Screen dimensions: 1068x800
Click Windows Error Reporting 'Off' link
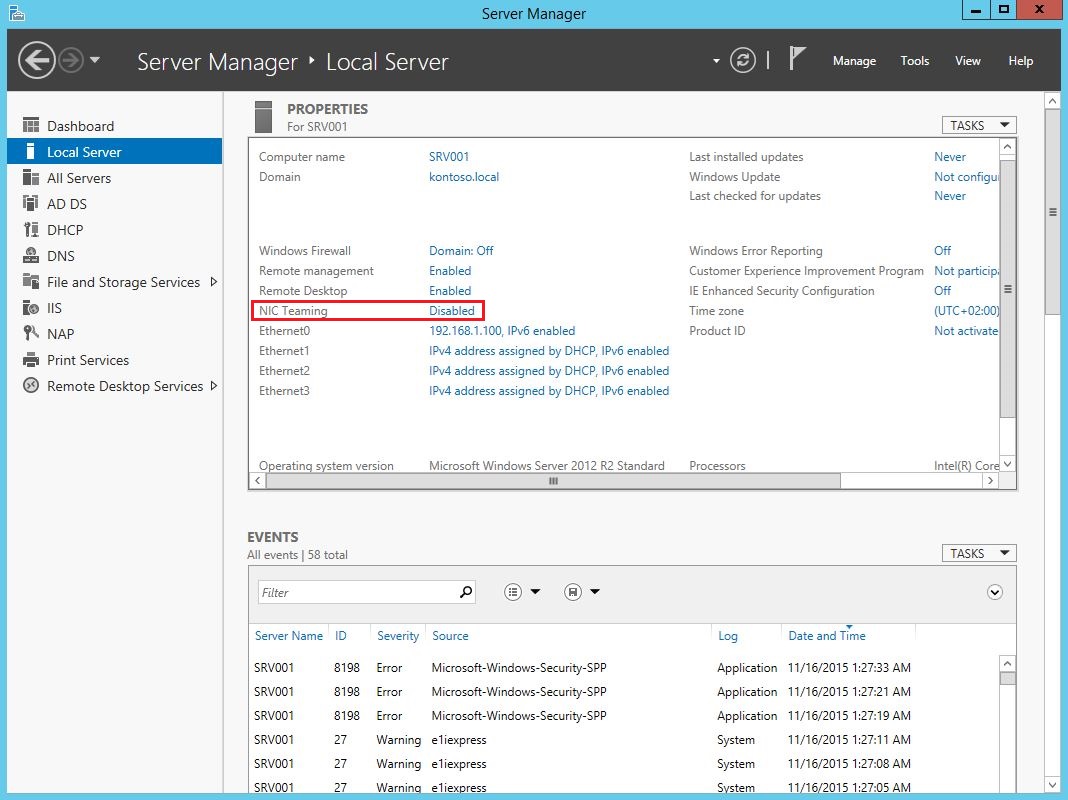point(943,251)
